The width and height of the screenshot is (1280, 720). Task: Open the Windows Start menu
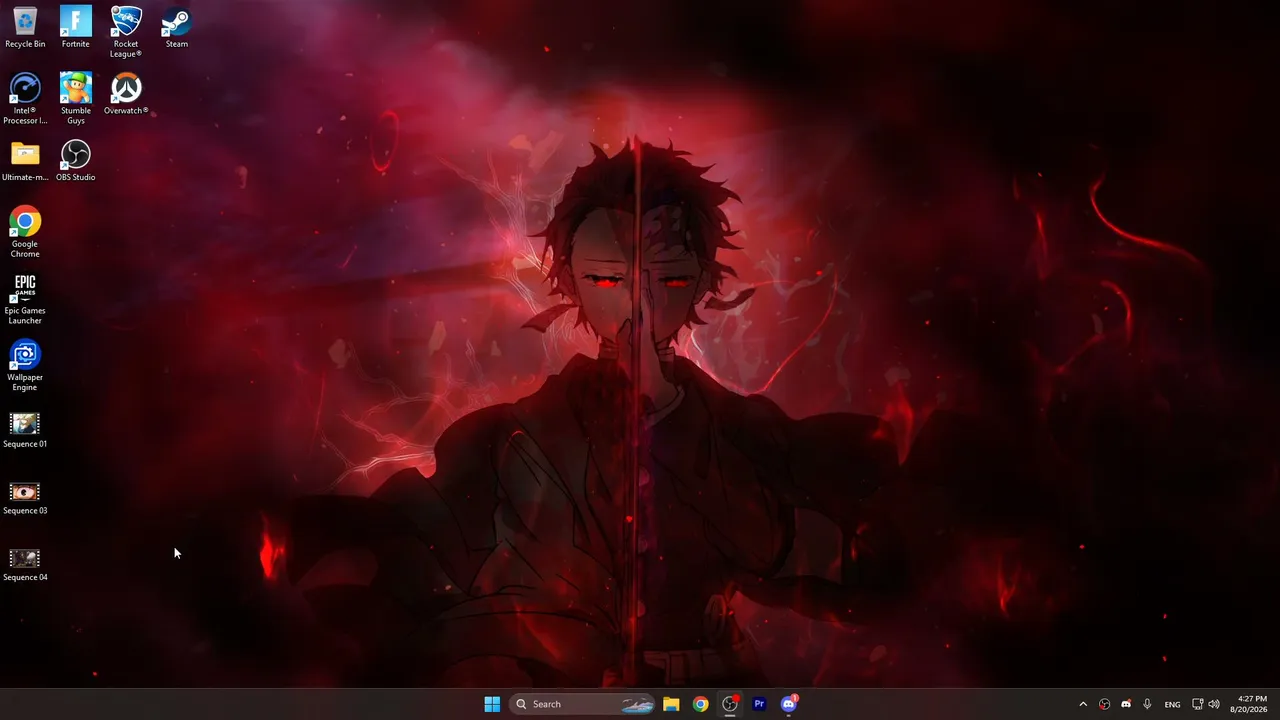coord(492,704)
